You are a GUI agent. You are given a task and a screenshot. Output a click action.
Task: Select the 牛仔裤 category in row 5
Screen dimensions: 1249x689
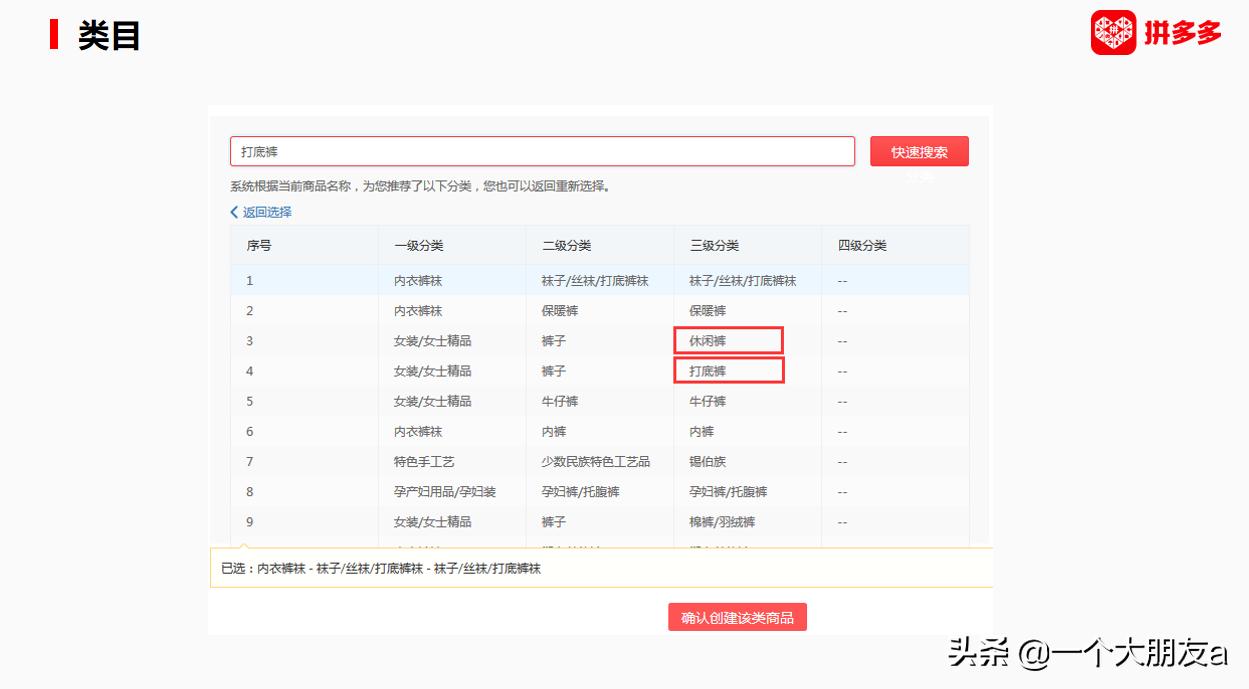point(707,401)
